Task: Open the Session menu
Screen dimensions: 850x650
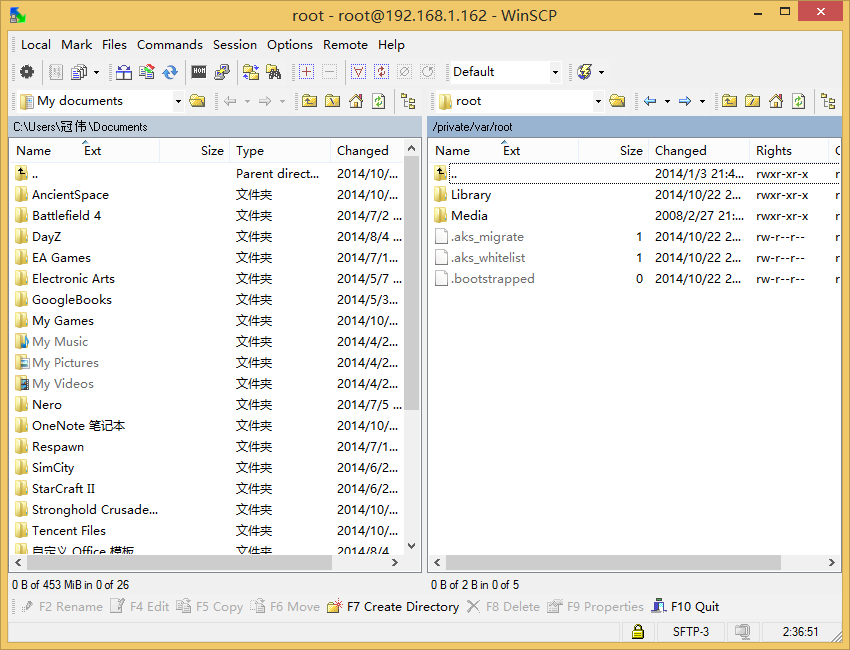Action: pyautogui.click(x=235, y=44)
